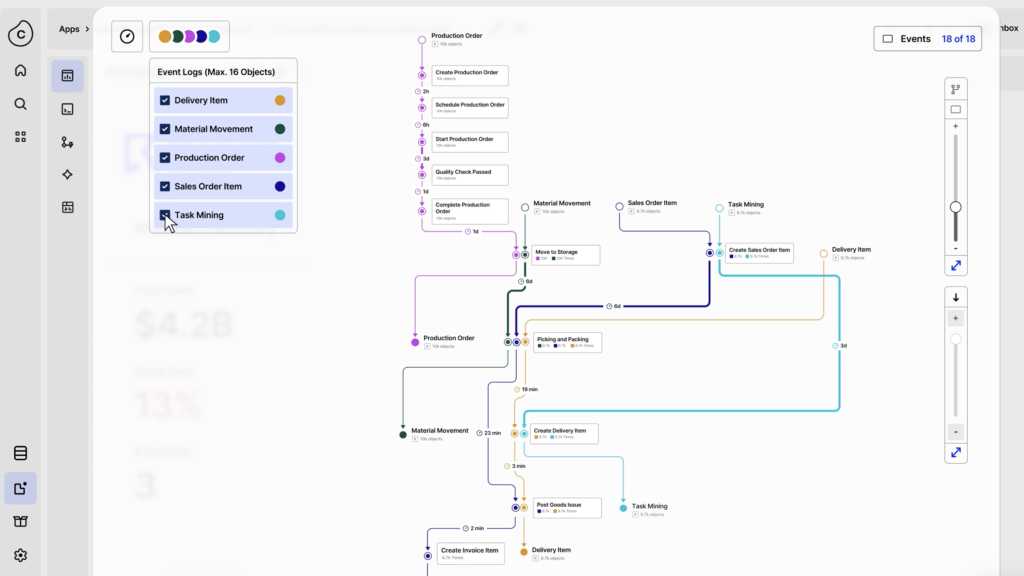Open the branch flow icon in second sidebar
This screenshot has height=576, width=1024.
67,142
